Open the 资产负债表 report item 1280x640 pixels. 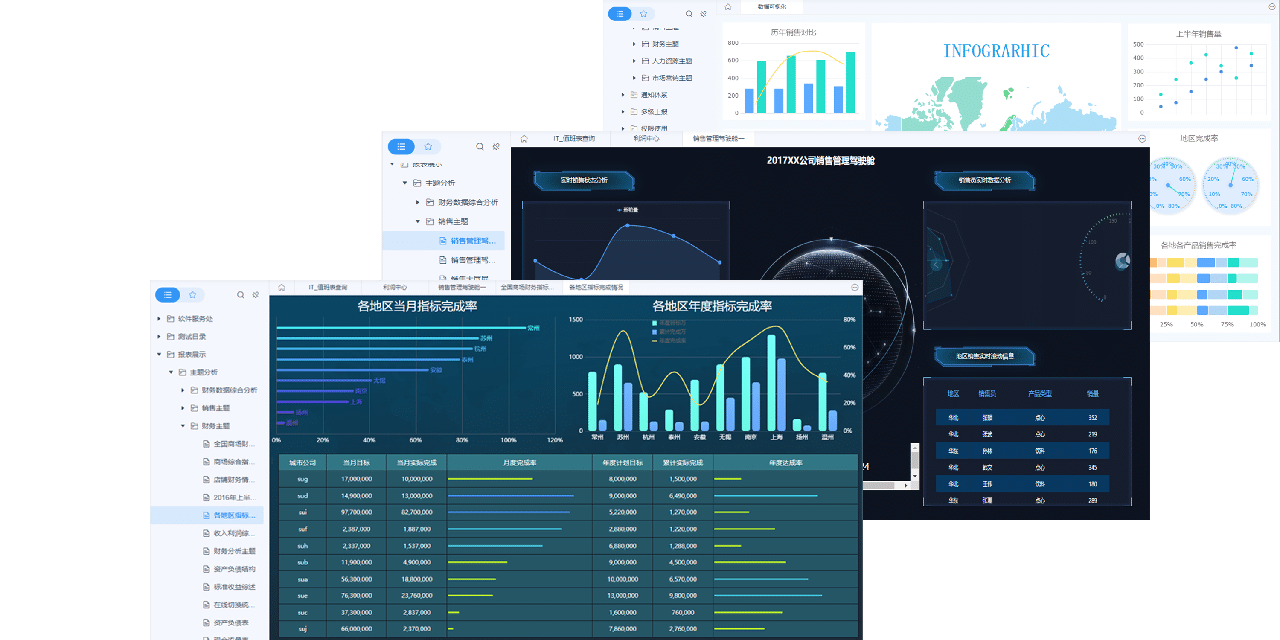230,622
